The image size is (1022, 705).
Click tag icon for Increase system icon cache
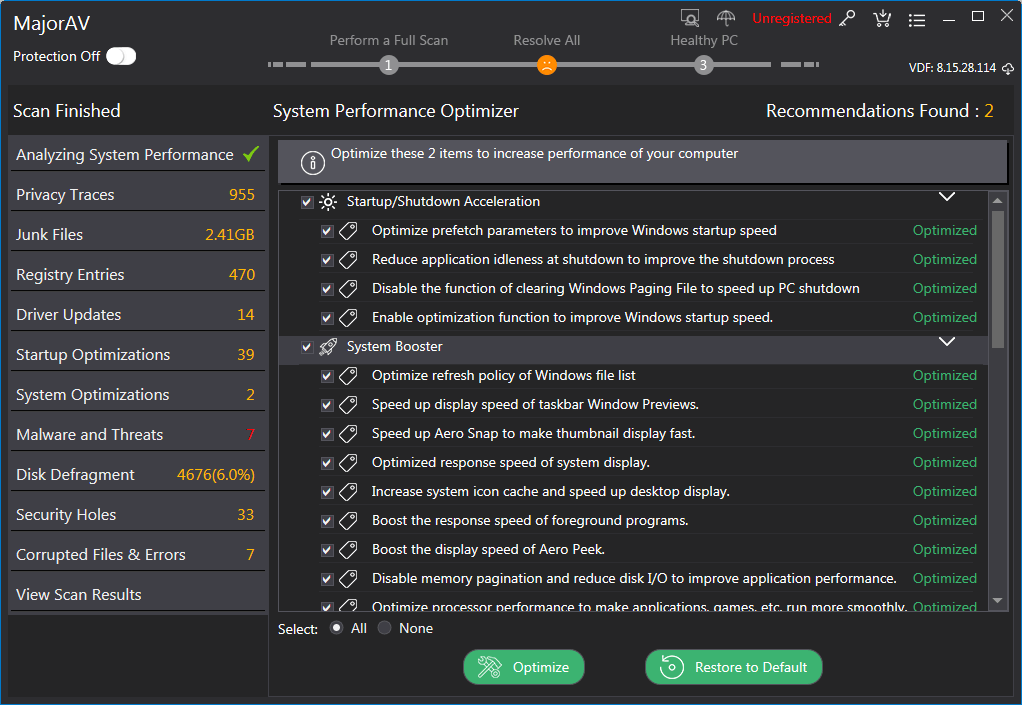coord(349,492)
